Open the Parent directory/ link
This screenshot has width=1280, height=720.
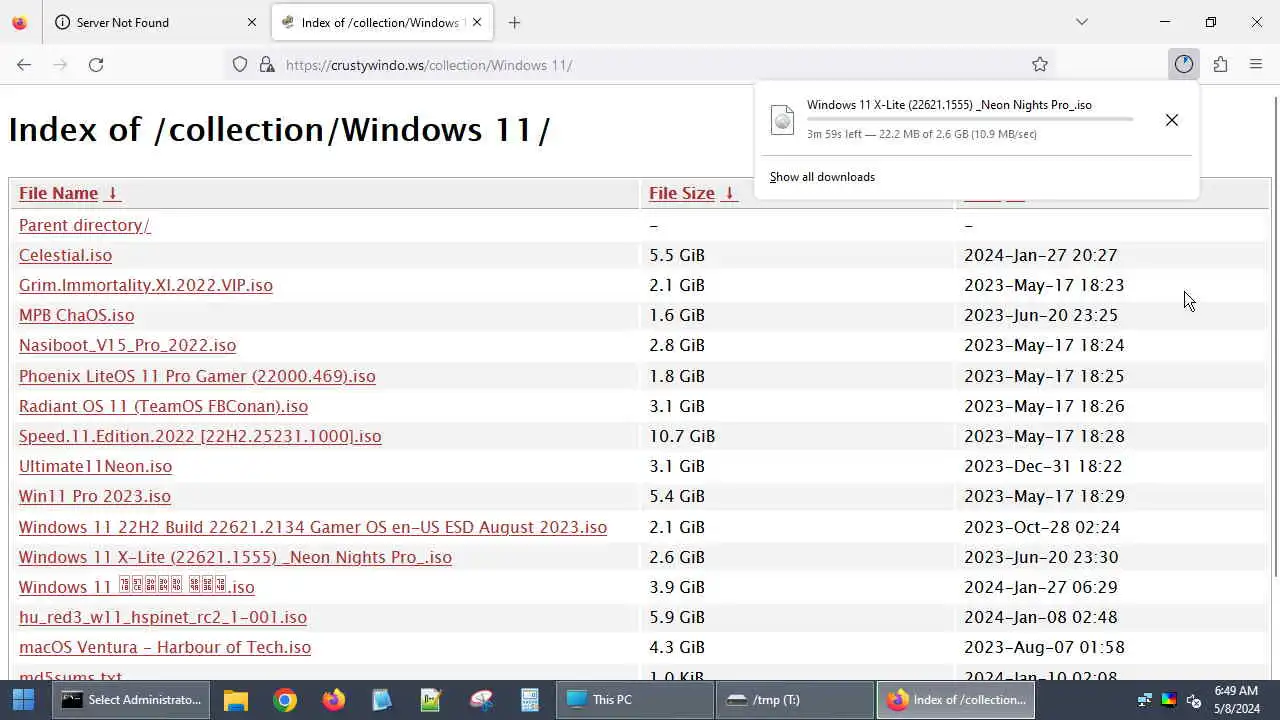tap(85, 225)
